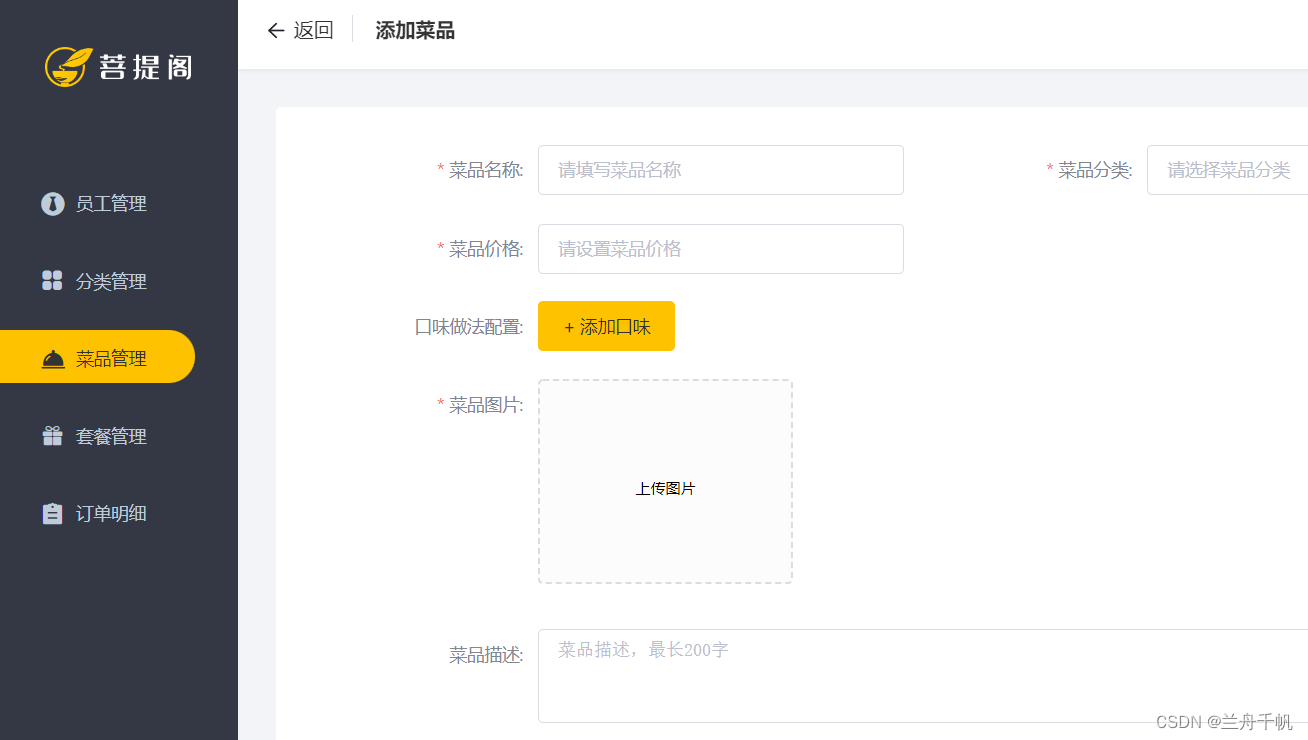Viewport: 1308px width, 740px height.
Task: Click the 套餐管理 gift box icon
Action: (53, 436)
